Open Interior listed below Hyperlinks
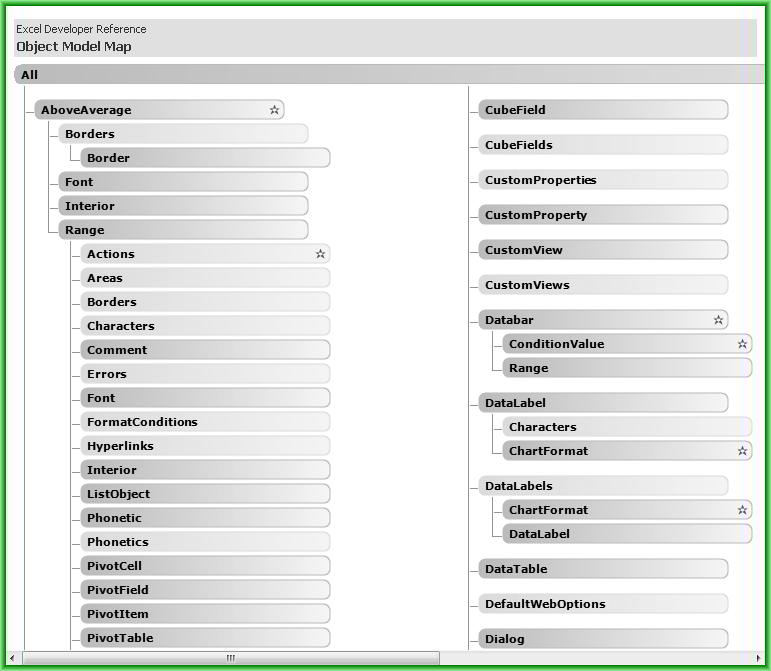Screen dimensions: 771x671 (x=205, y=470)
